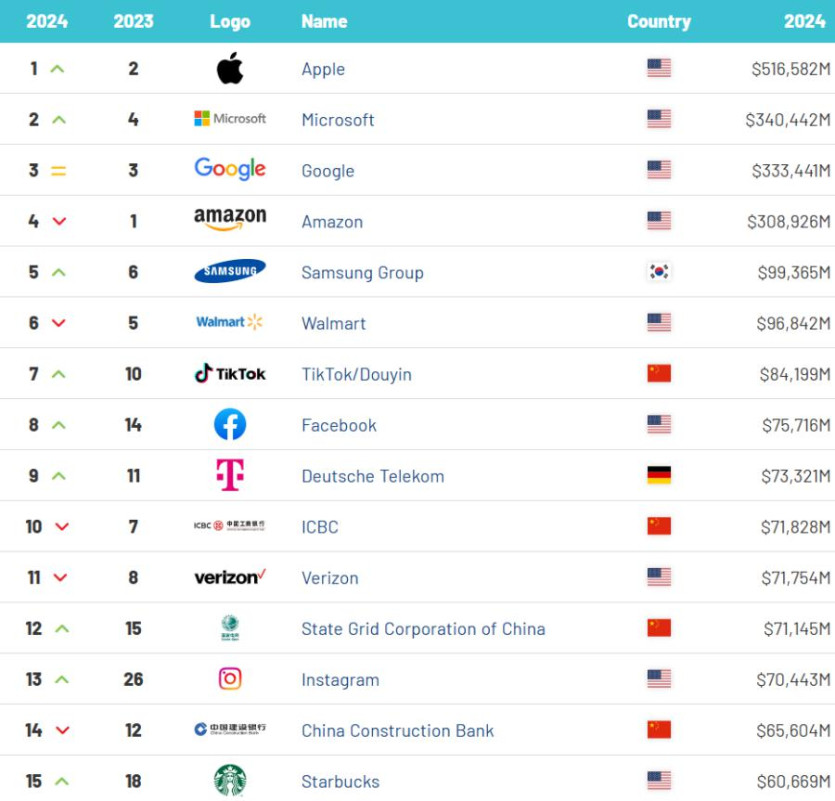Click the green up arrow in Apple row
The image size is (835, 801).
click(58, 69)
